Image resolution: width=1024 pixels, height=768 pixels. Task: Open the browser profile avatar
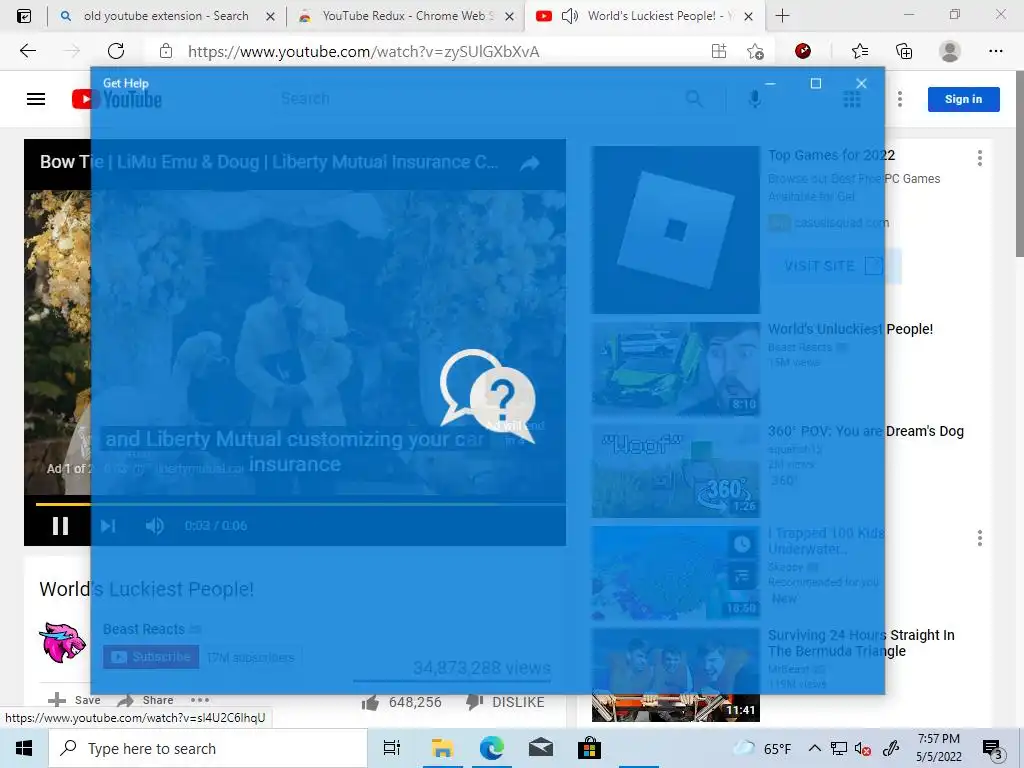tap(950, 51)
